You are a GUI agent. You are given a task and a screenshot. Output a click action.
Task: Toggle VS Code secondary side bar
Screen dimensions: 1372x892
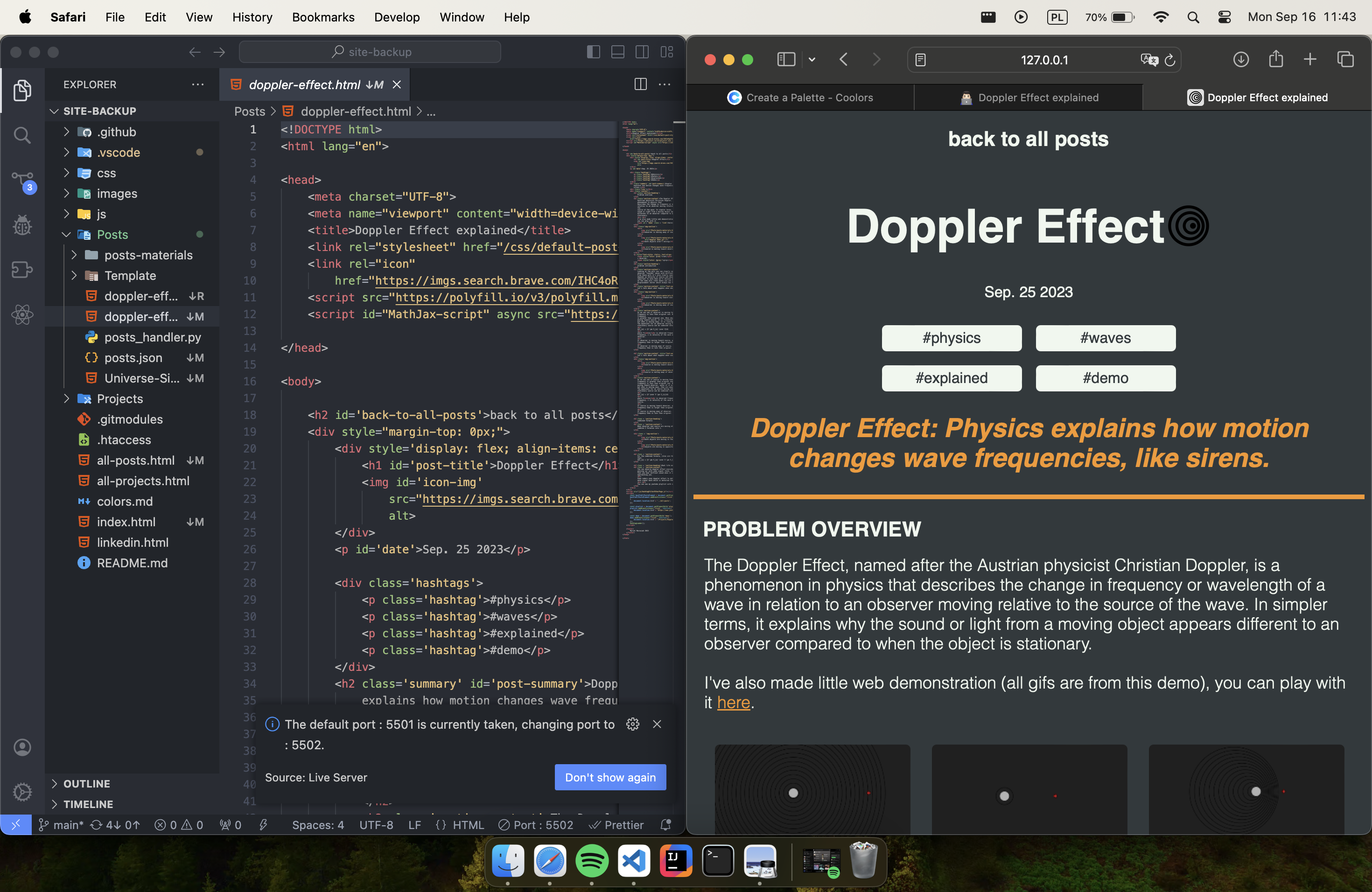[642, 52]
